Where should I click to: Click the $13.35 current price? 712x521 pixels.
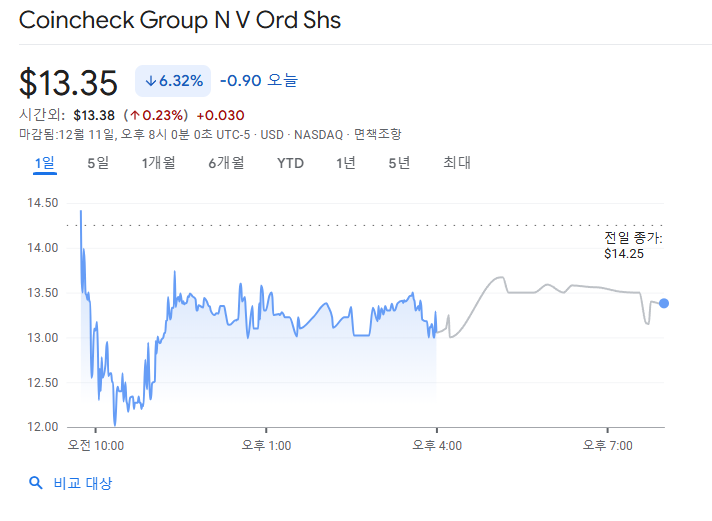point(68,82)
